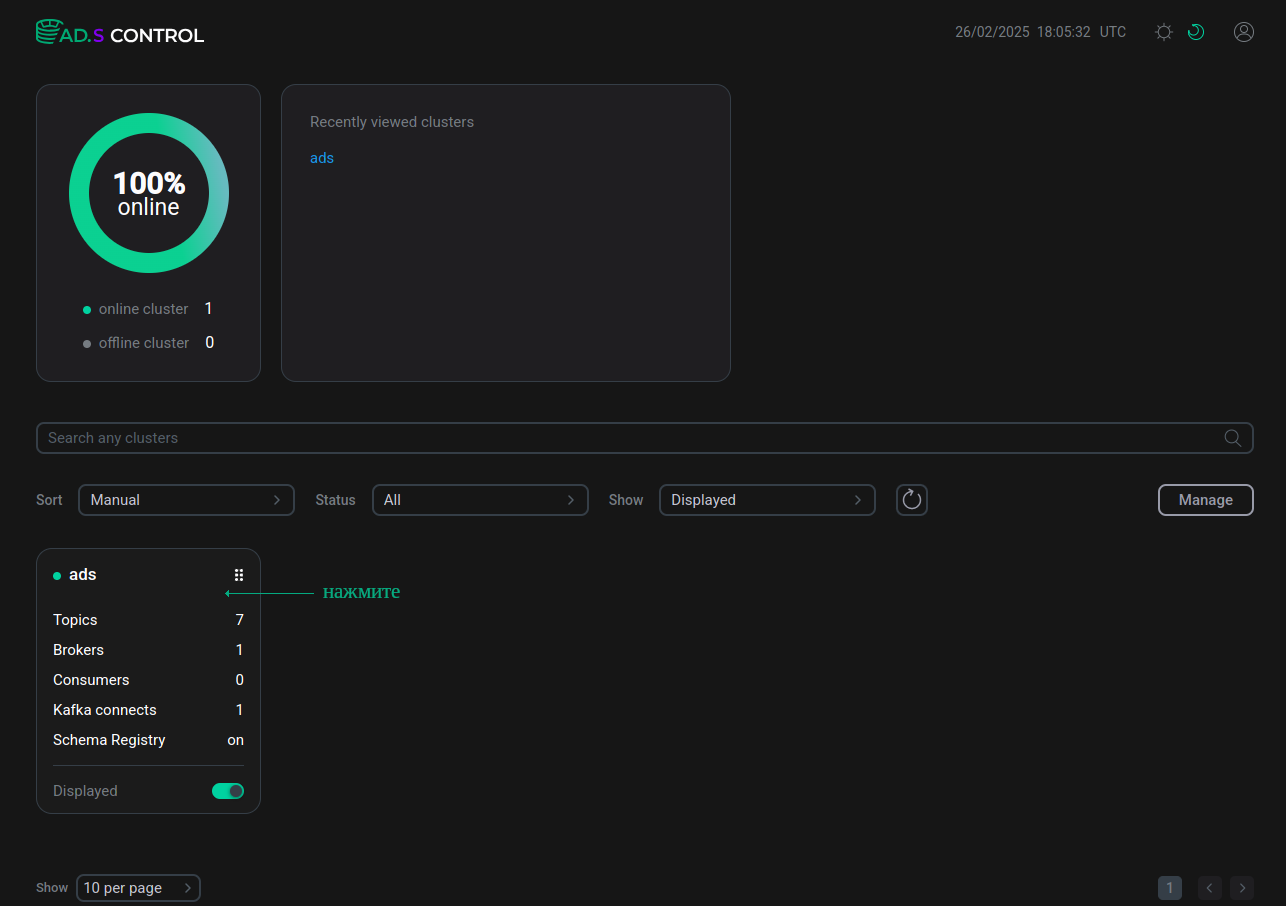Click the ads card drag handle
Screen dimensions: 1286x906
pyautogui.click(x=239, y=575)
